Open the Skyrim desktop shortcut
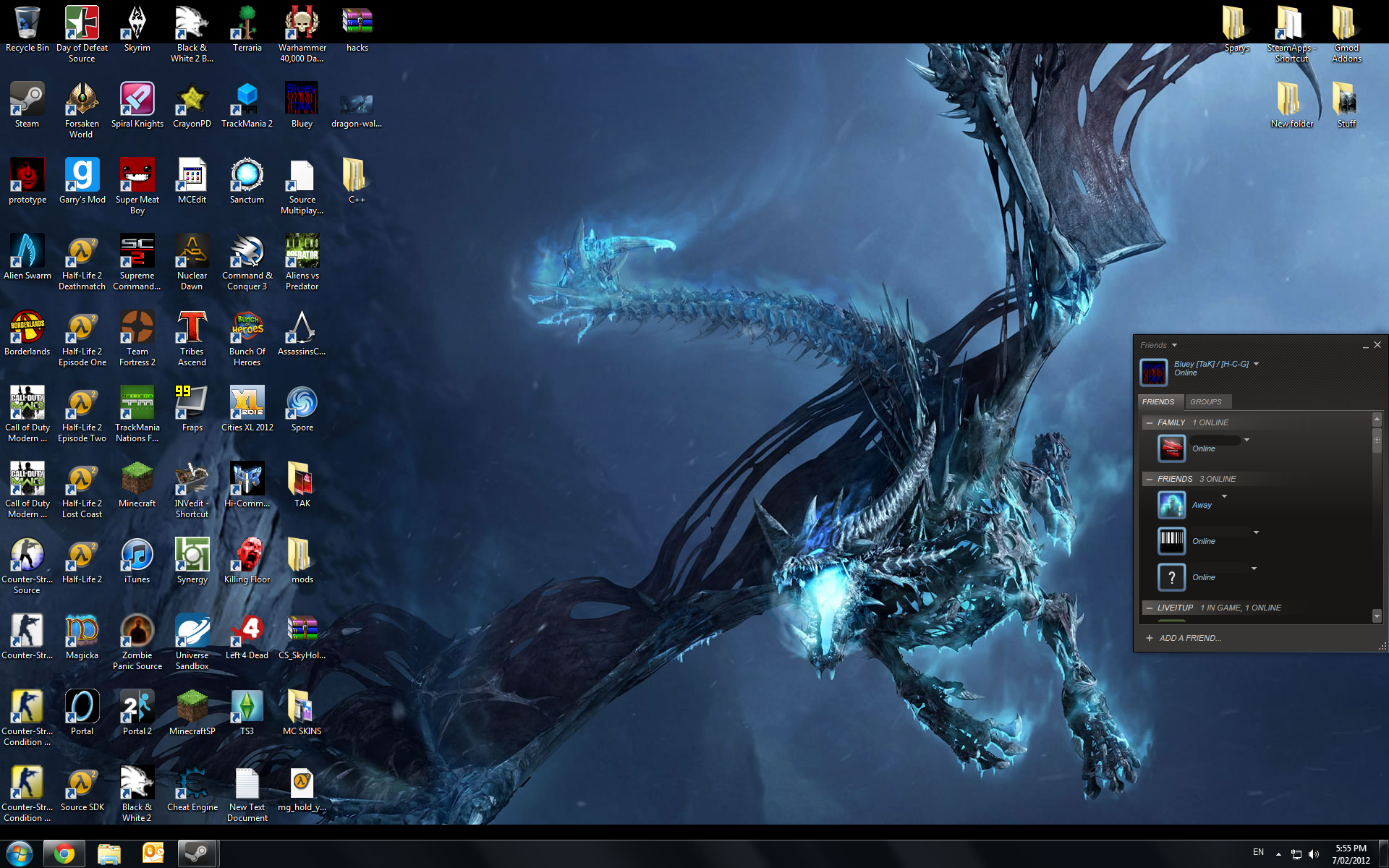The image size is (1389, 868). pos(137,29)
